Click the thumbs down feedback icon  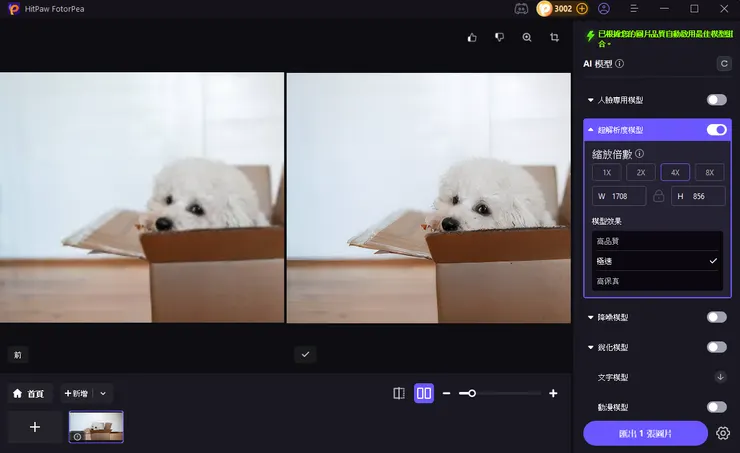(499, 37)
